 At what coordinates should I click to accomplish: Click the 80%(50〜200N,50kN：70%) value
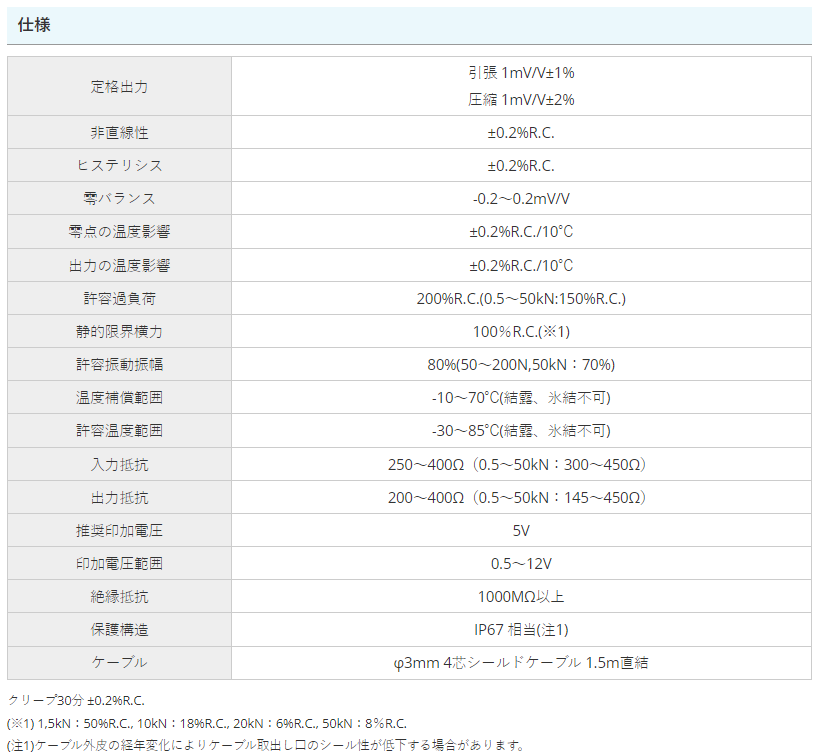click(x=521, y=365)
